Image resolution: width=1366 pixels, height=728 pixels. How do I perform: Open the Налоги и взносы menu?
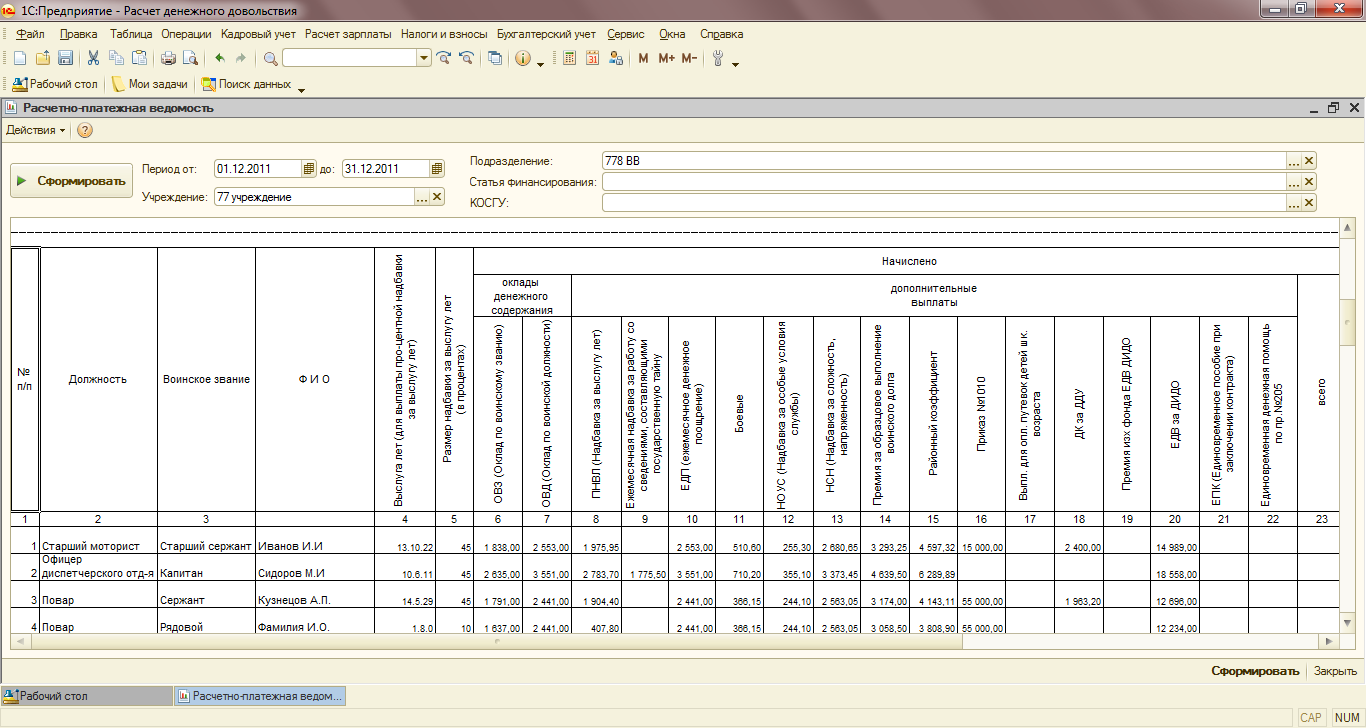click(444, 34)
